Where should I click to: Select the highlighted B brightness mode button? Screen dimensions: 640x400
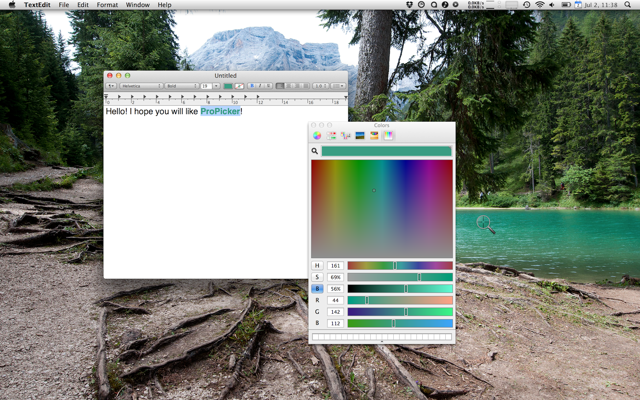pyautogui.click(x=317, y=289)
